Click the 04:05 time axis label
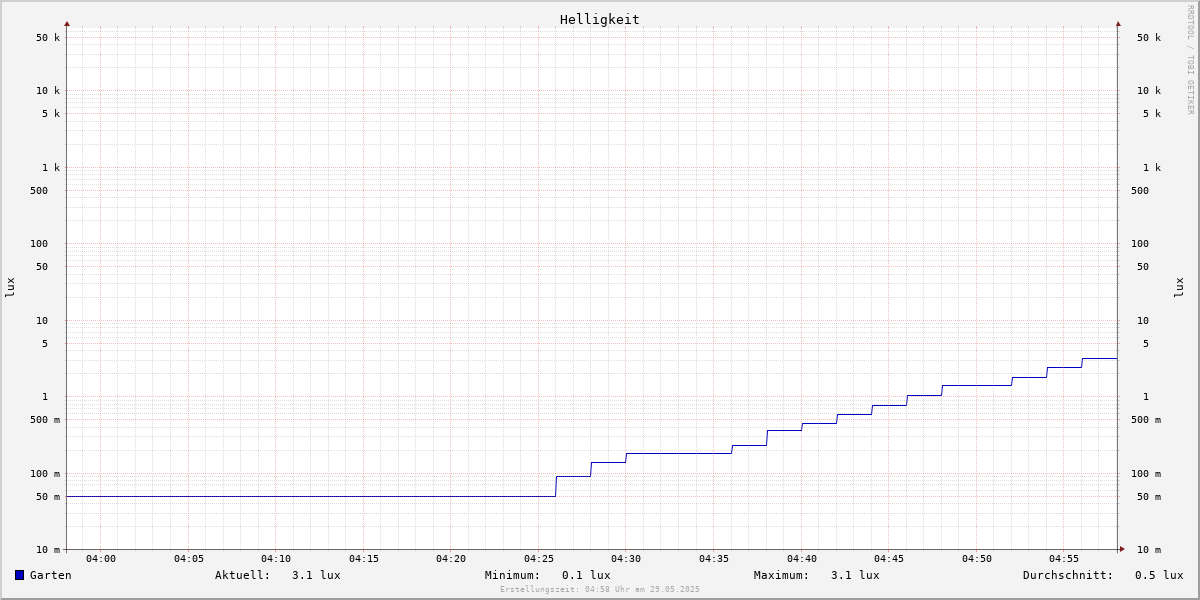Viewport: 1200px width, 600px height. pyautogui.click(x=189, y=559)
